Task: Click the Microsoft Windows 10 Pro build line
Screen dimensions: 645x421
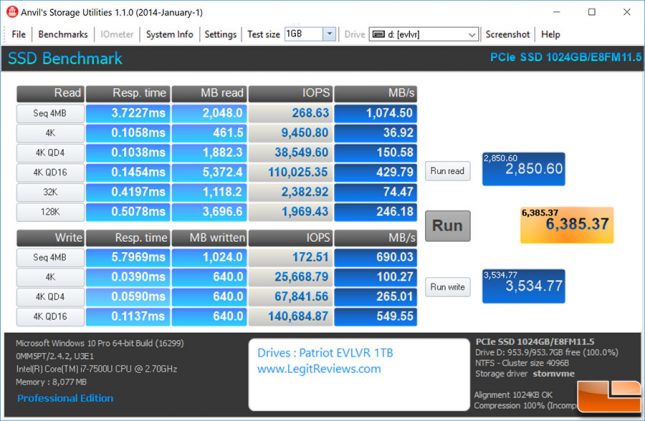Action: coord(100,343)
